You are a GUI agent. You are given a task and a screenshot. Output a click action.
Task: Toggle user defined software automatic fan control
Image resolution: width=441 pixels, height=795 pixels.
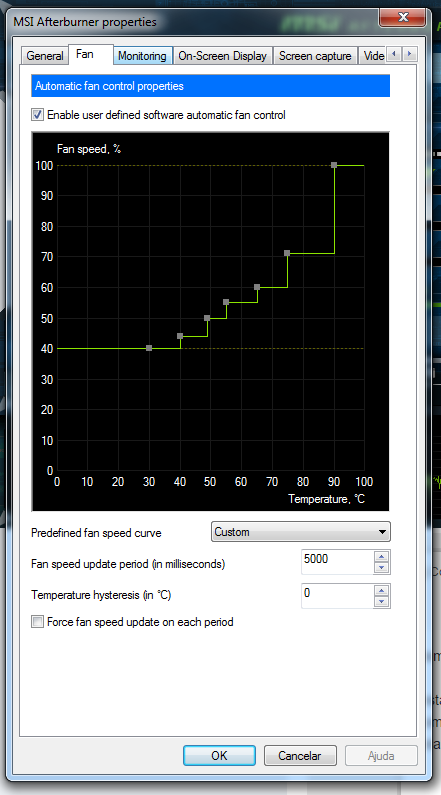[x=38, y=115]
